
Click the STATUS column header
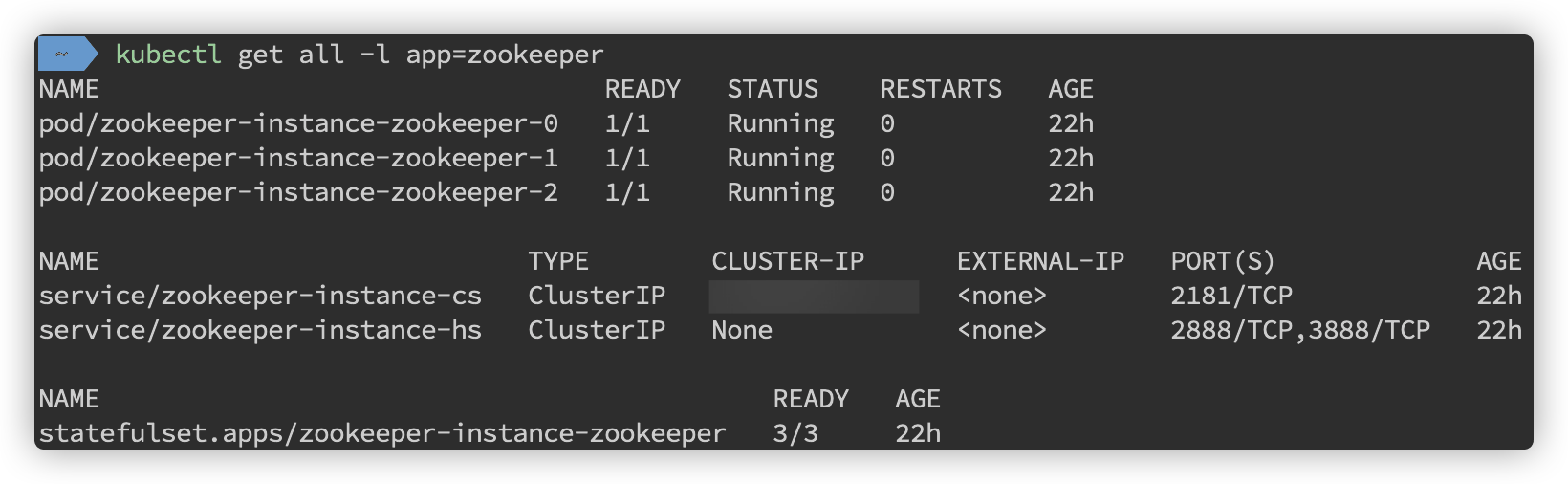pos(773,89)
